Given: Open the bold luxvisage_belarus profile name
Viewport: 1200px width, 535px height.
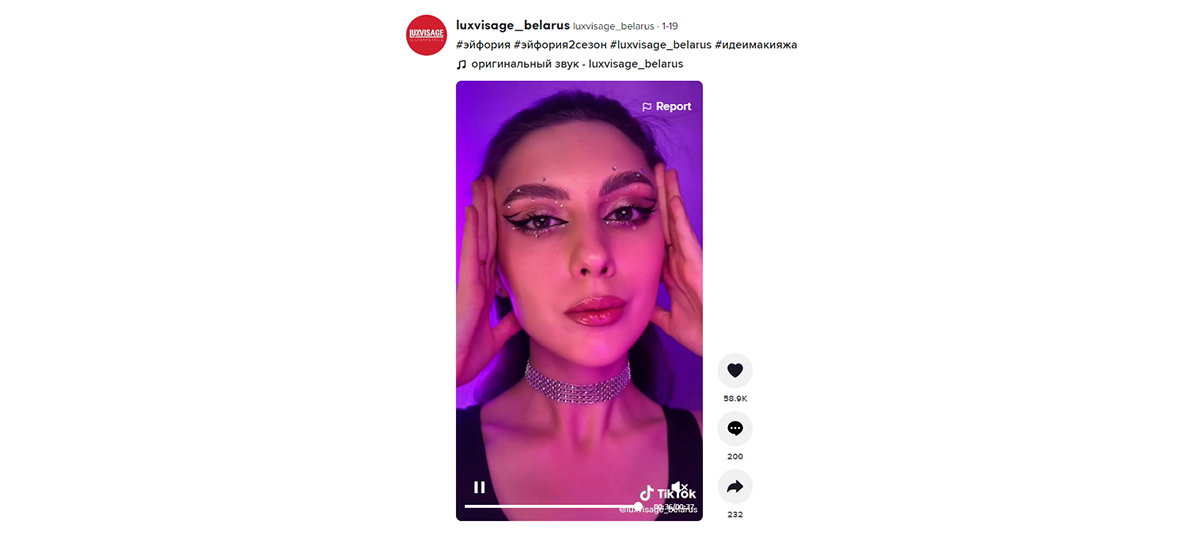Looking at the screenshot, I should click(513, 25).
